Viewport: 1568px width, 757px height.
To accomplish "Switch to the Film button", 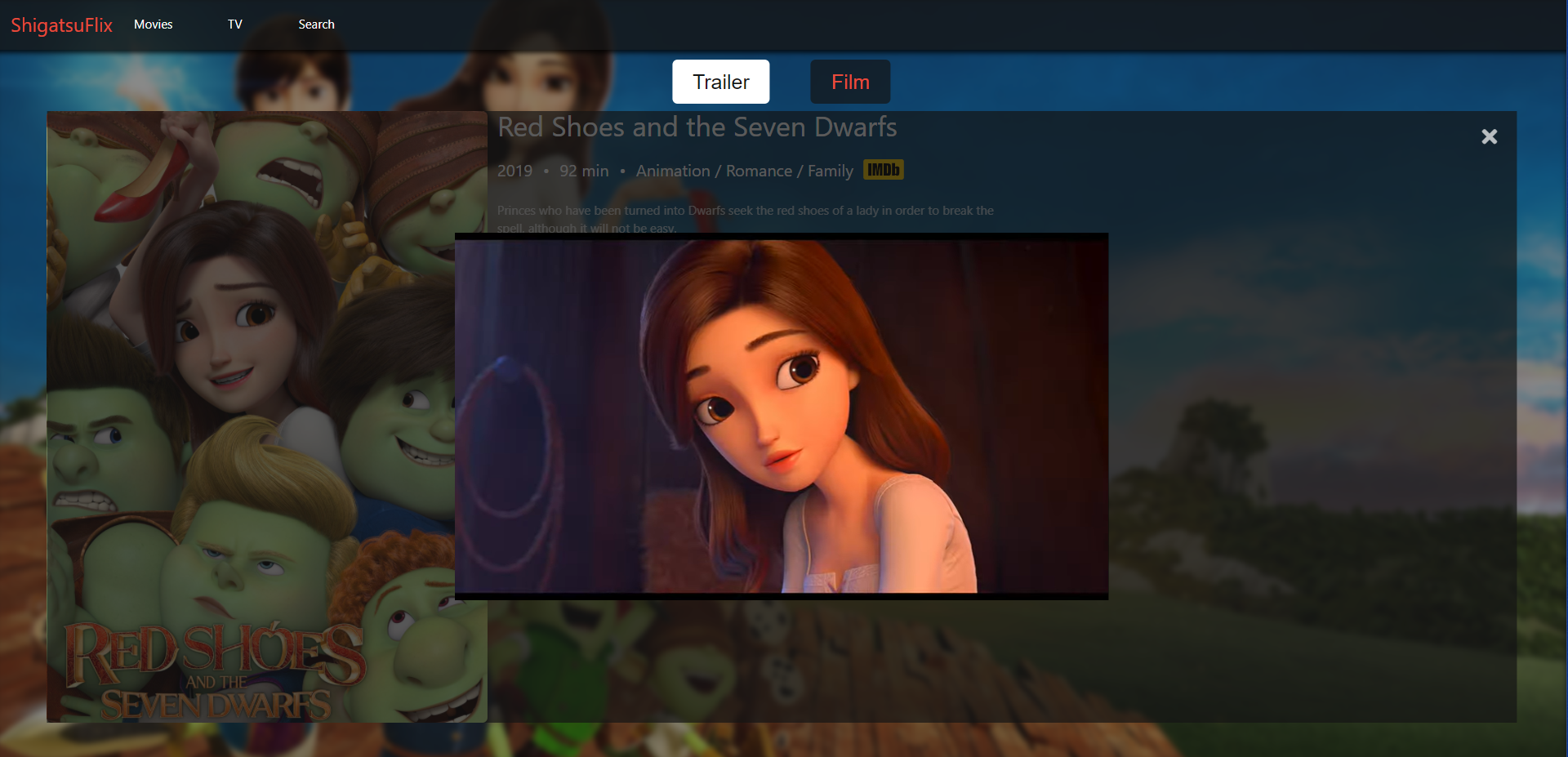I will coord(850,82).
